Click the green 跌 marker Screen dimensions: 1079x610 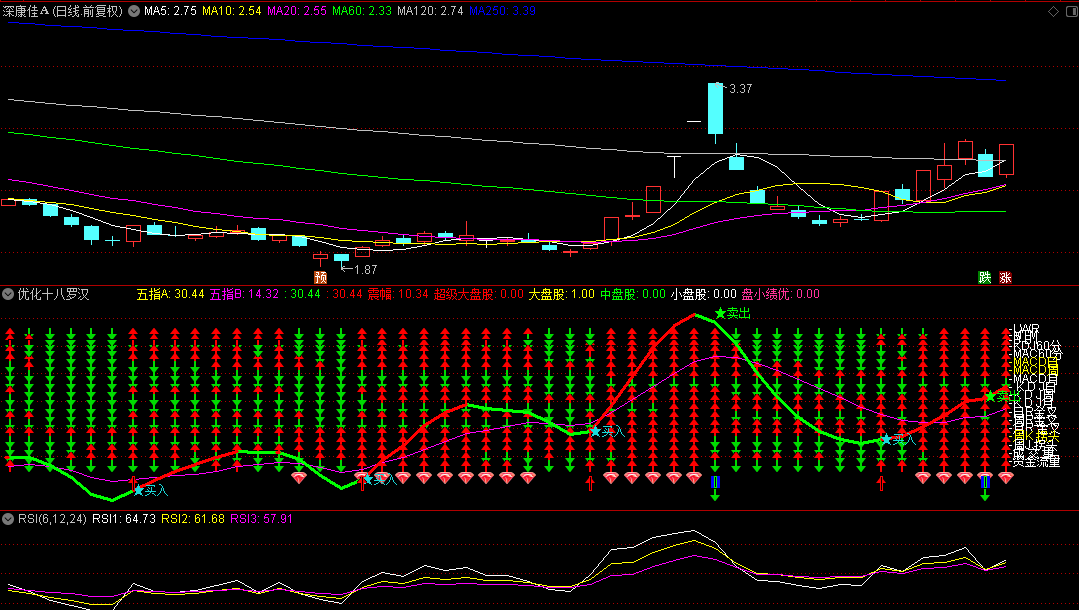click(985, 277)
